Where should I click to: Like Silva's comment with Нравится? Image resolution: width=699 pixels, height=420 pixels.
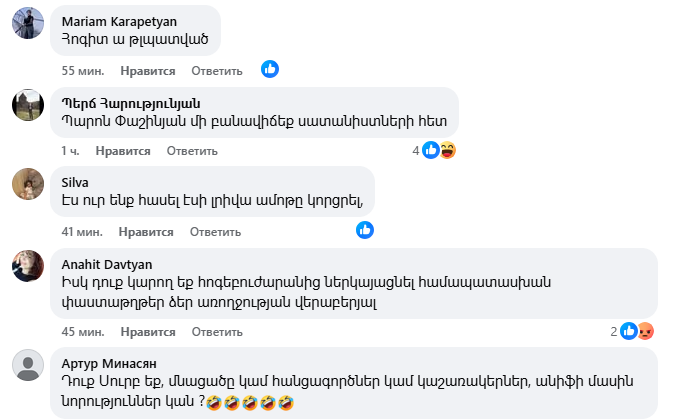pos(146,231)
